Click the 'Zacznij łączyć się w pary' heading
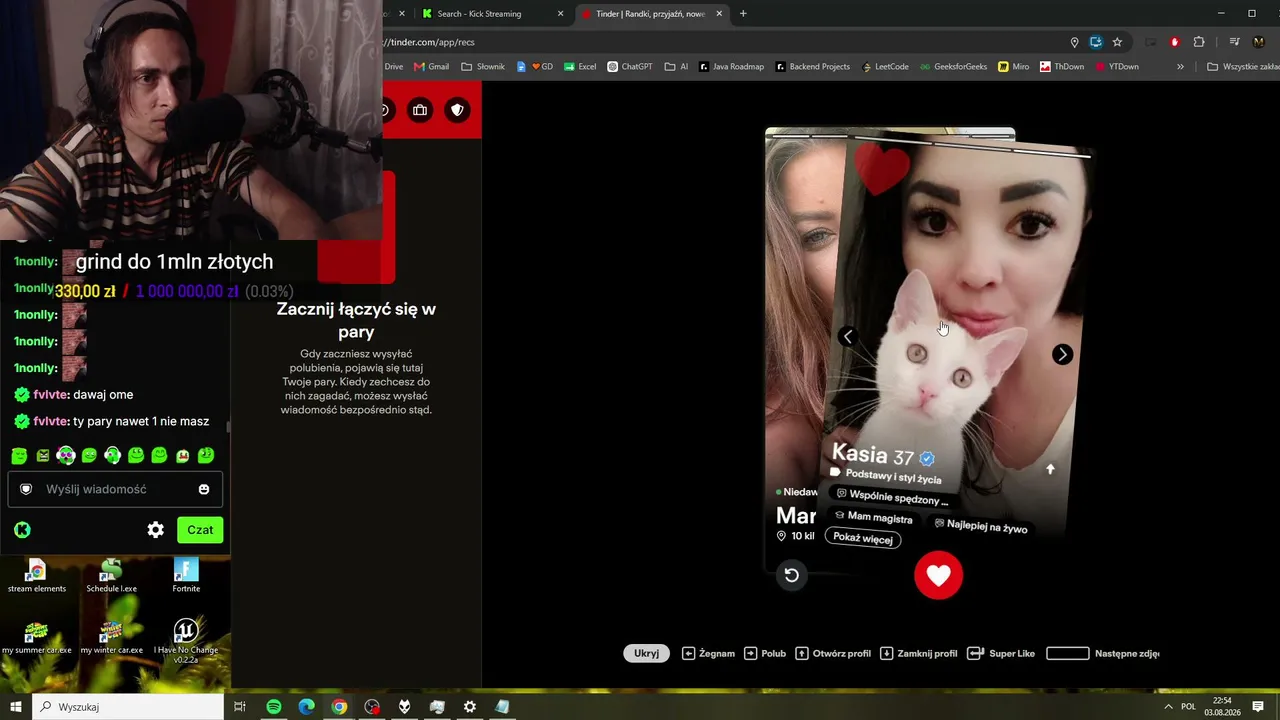The width and height of the screenshot is (1280, 720). pyautogui.click(x=356, y=320)
